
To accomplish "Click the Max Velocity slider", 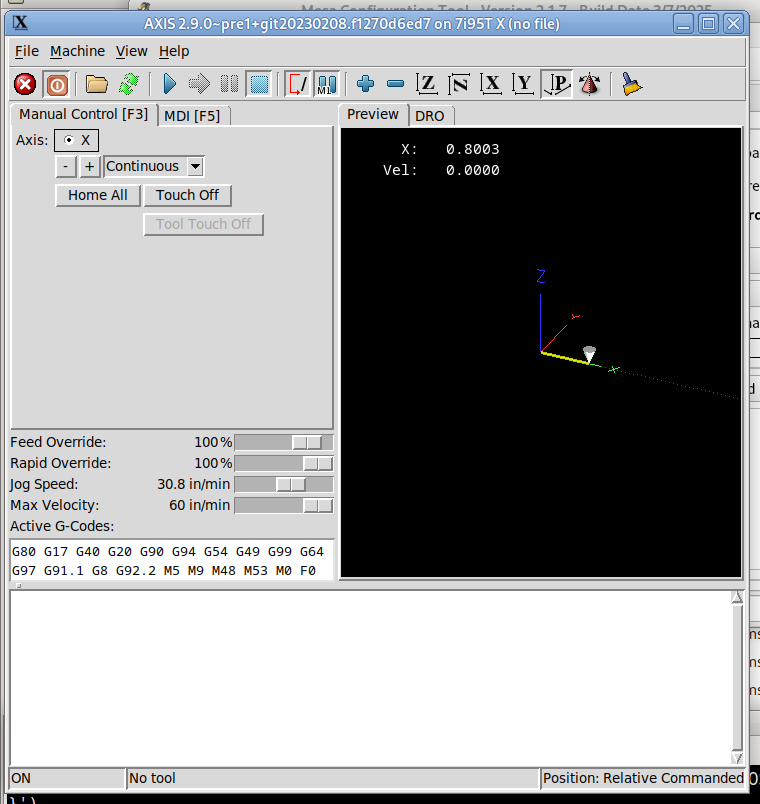I will click(x=284, y=506).
